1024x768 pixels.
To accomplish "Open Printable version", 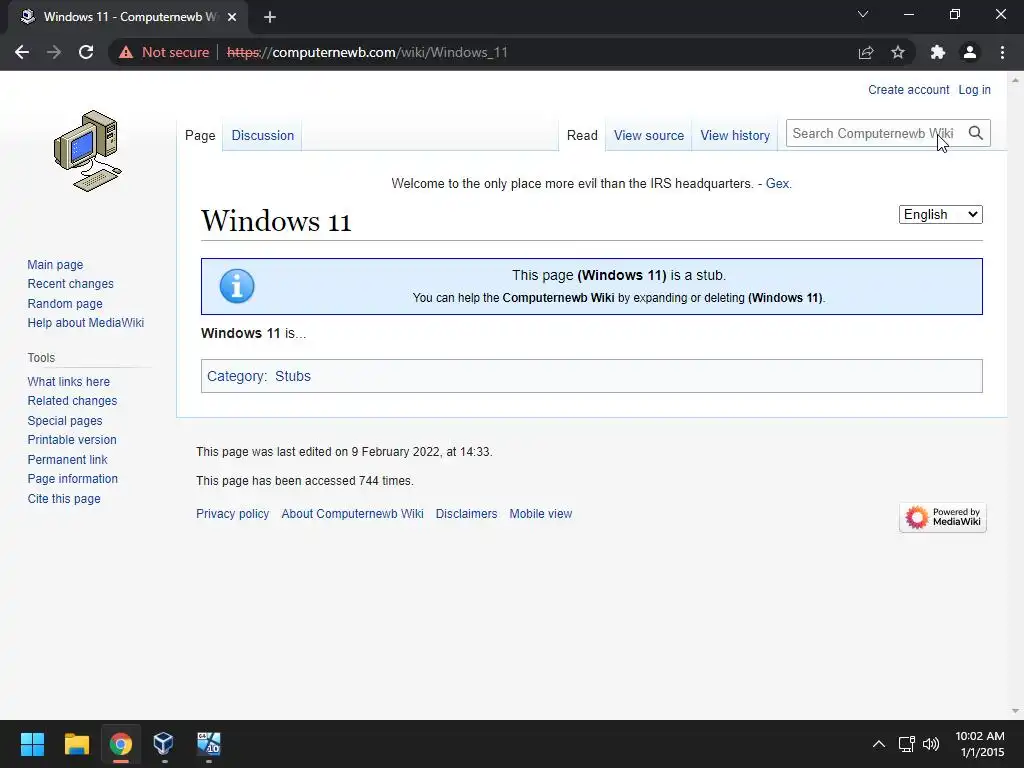I will click(72, 440).
